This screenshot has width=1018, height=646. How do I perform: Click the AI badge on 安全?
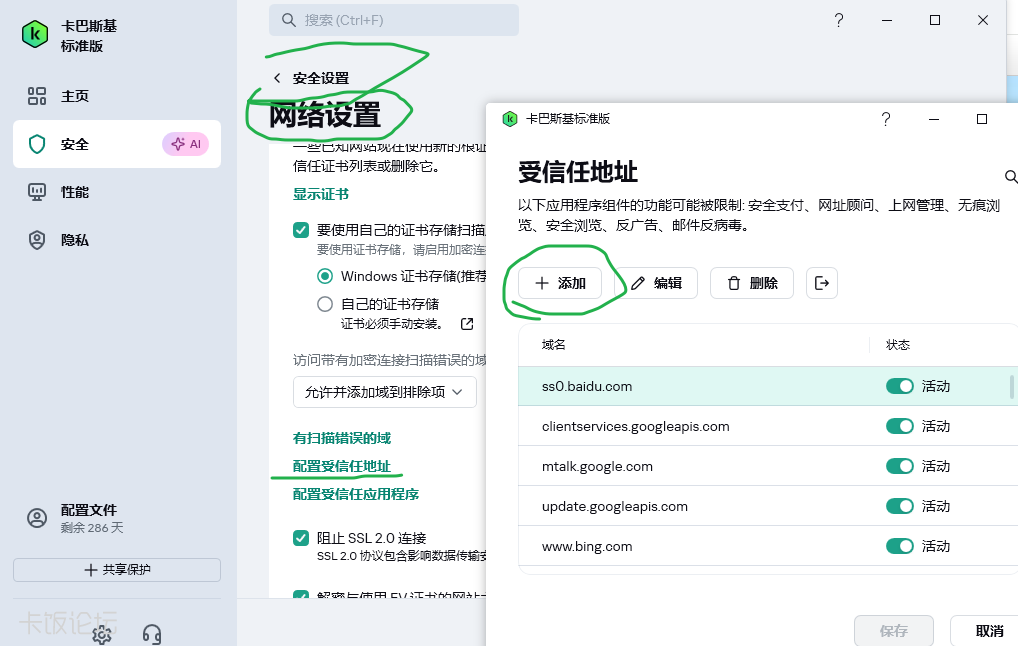pos(186,144)
